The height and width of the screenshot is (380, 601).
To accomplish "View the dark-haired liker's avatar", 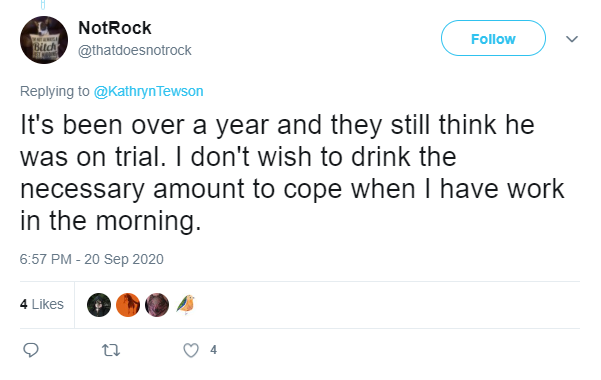I will (x=99, y=305).
